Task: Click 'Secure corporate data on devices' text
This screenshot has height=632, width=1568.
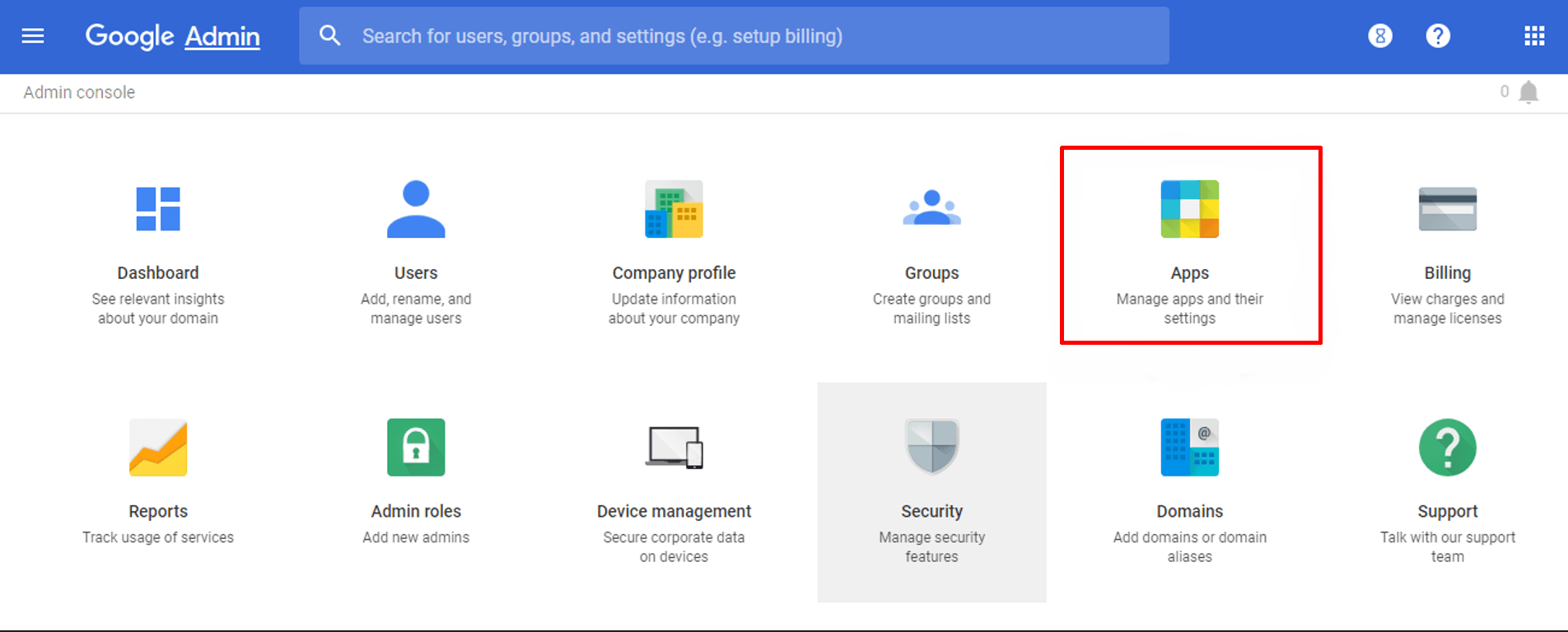Action: point(674,547)
